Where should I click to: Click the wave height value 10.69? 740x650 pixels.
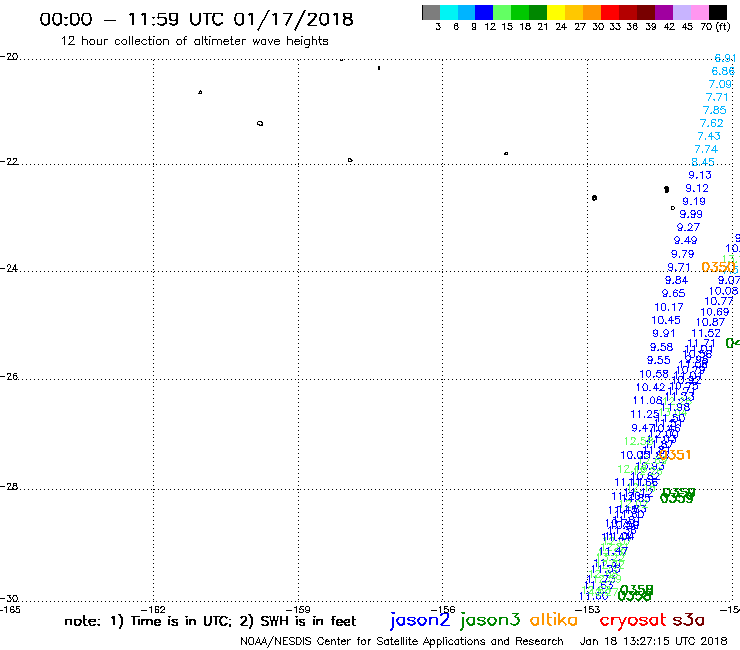tap(715, 312)
